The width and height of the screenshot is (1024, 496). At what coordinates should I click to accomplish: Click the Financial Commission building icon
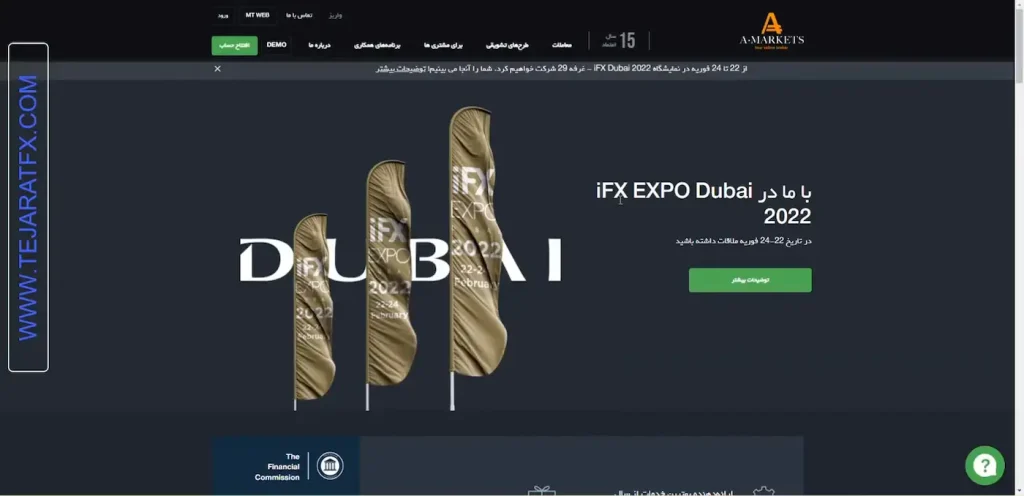(328, 466)
